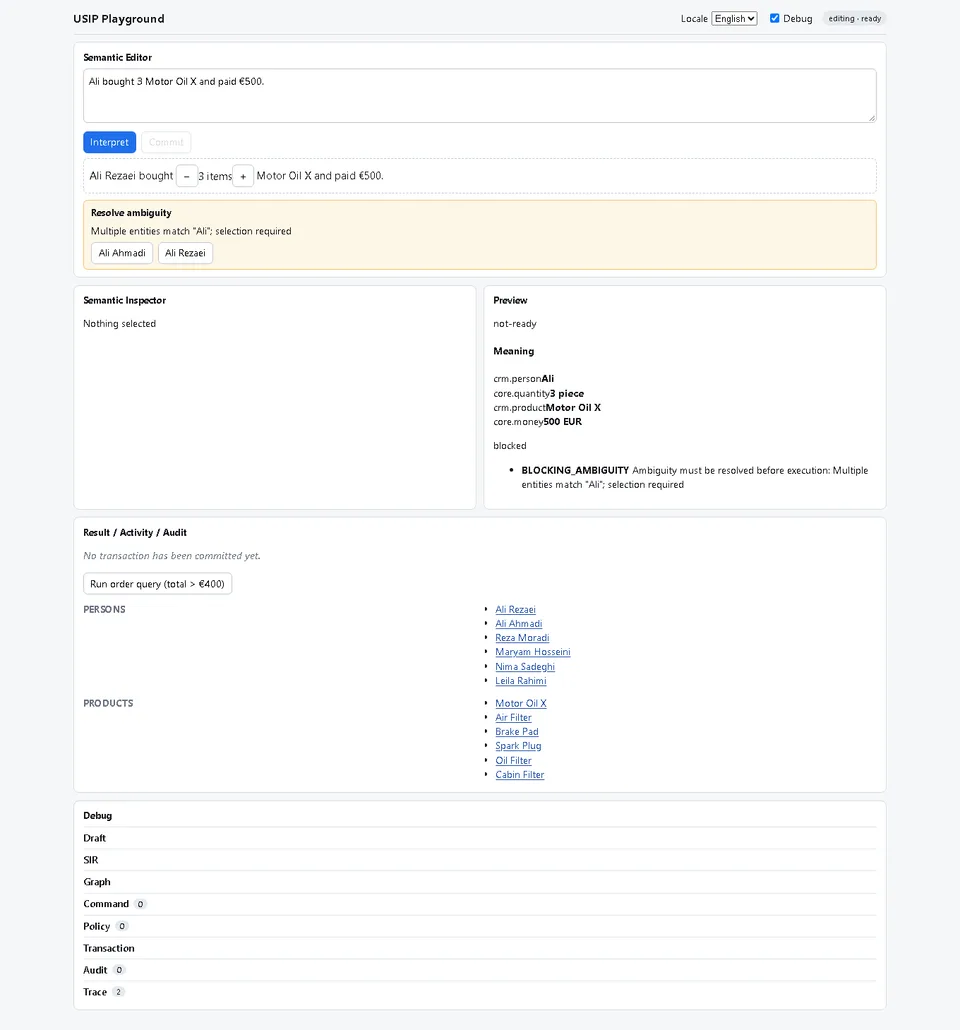Focus the Semantic Editor text area
960x1030 pixels.
point(480,95)
